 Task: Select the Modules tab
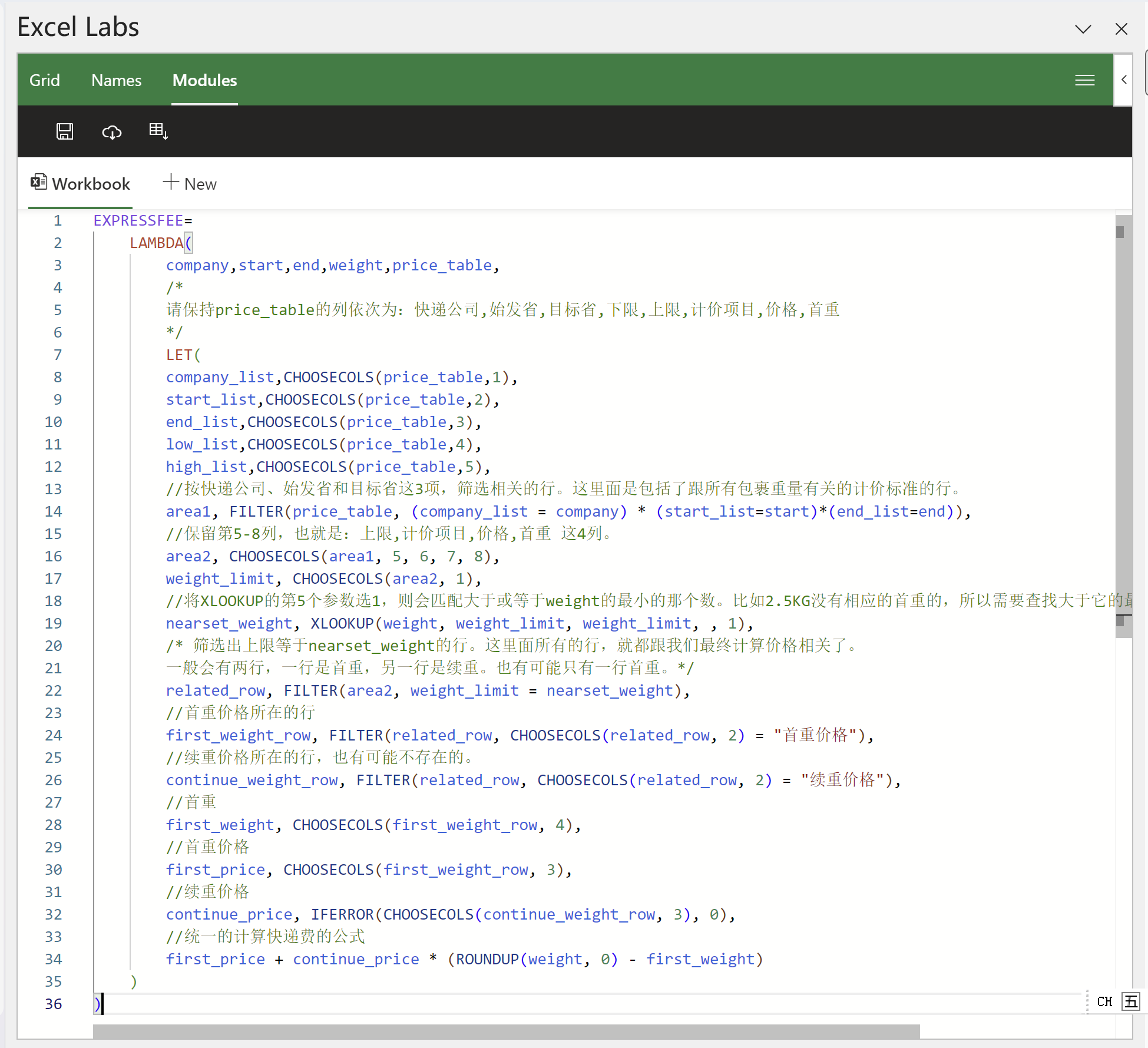[204, 80]
